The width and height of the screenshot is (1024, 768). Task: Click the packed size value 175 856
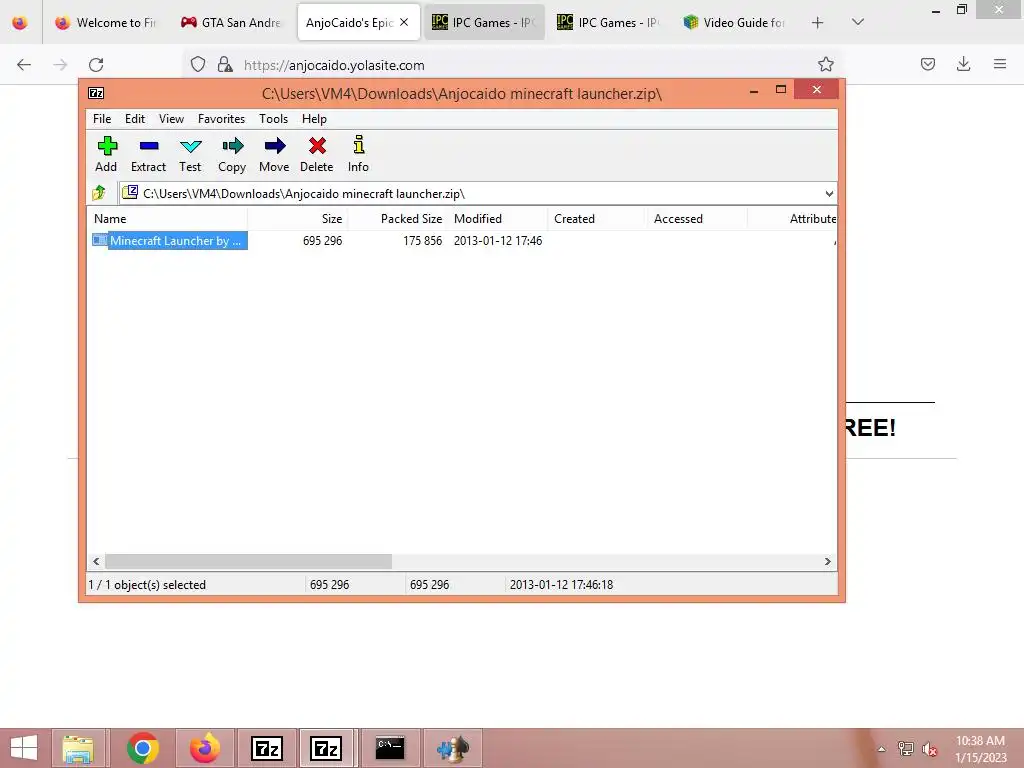(x=422, y=240)
